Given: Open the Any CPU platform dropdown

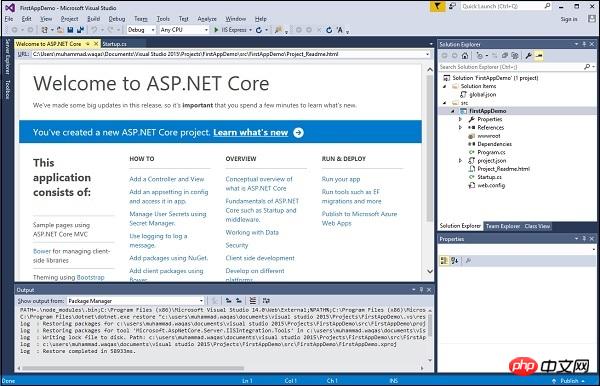Looking at the screenshot, I should click(x=206, y=30).
